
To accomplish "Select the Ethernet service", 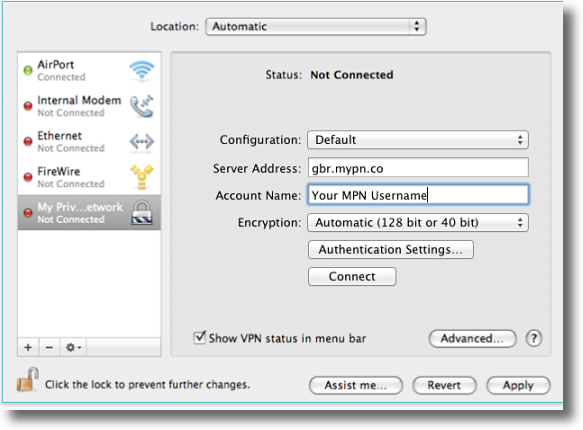I will click(x=89, y=142).
